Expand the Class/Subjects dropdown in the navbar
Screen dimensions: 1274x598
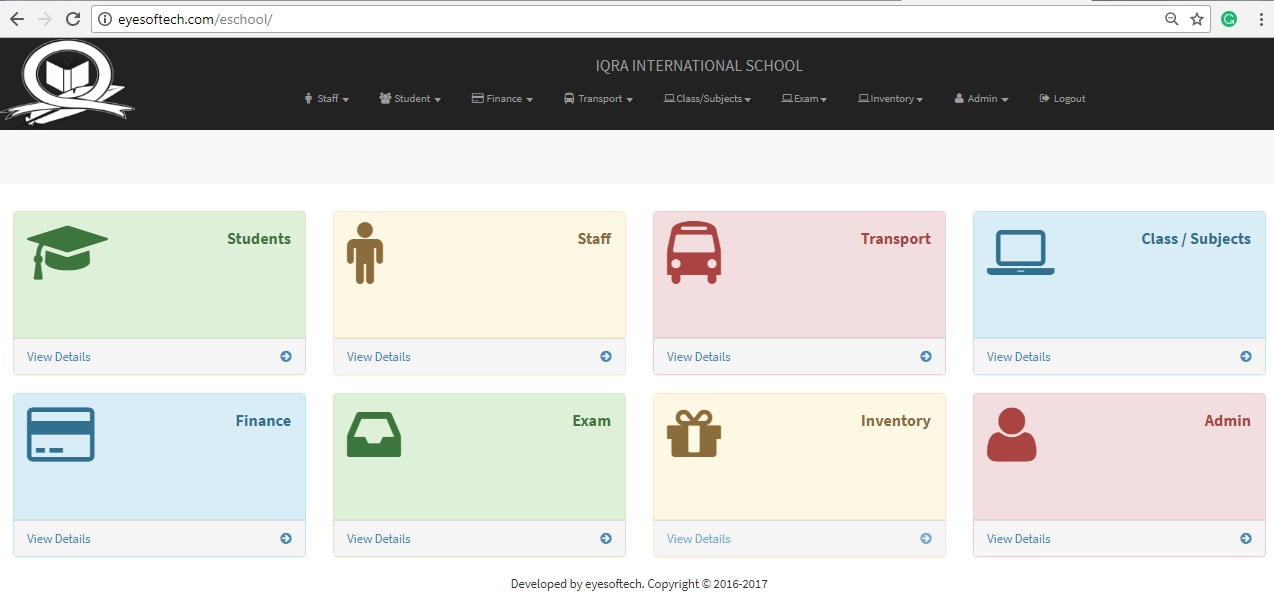click(707, 99)
